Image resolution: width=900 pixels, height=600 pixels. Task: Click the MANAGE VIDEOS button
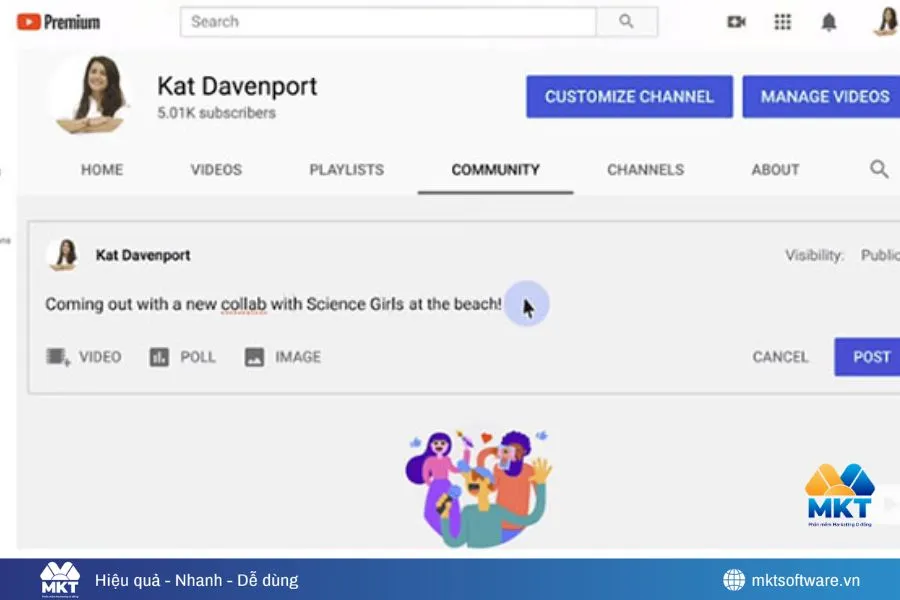tap(824, 97)
